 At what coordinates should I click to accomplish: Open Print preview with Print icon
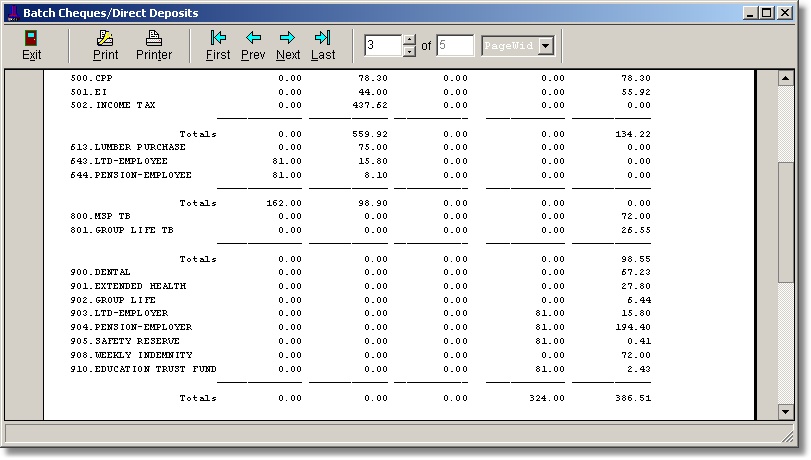pyautogui.click(x=106, y=38)
